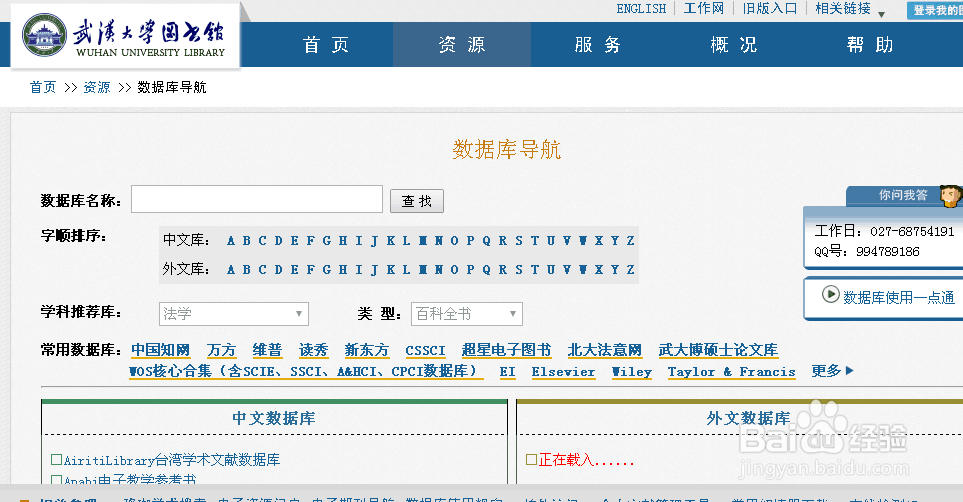Select letter G in the 中文库 row

point(326,240)
